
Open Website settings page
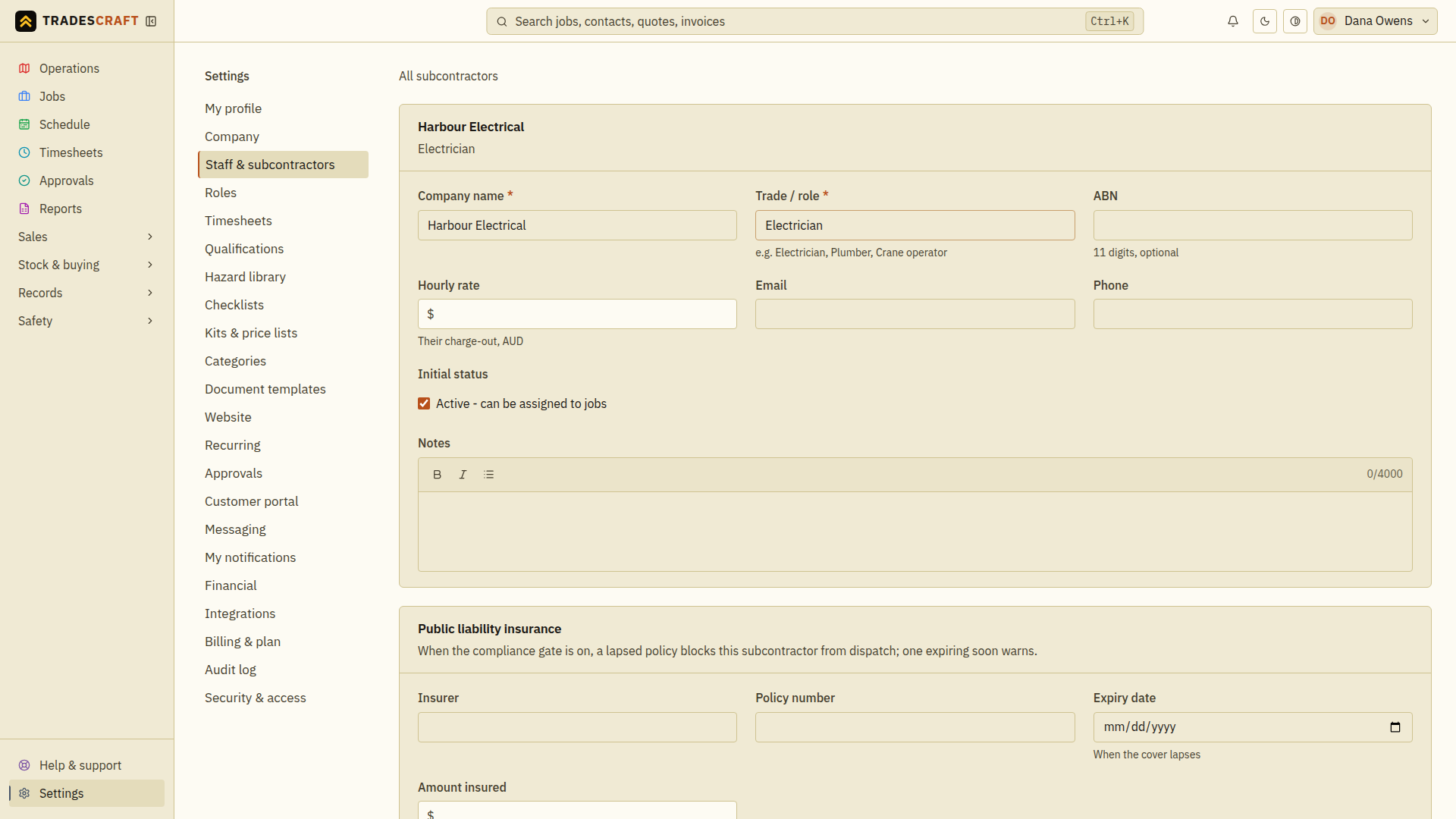pos(283,417)
